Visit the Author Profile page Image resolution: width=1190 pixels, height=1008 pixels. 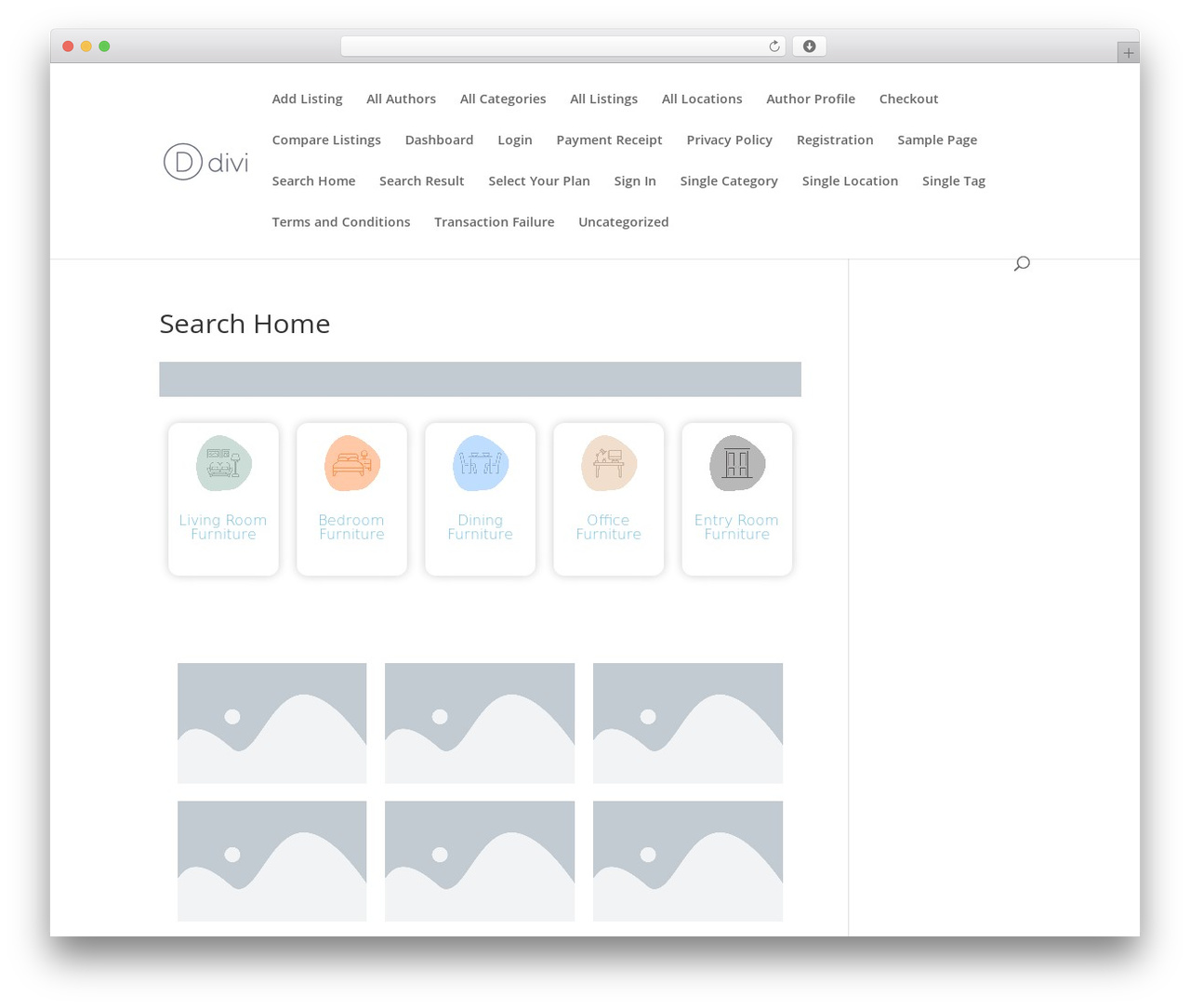click(x=811, y=99)
